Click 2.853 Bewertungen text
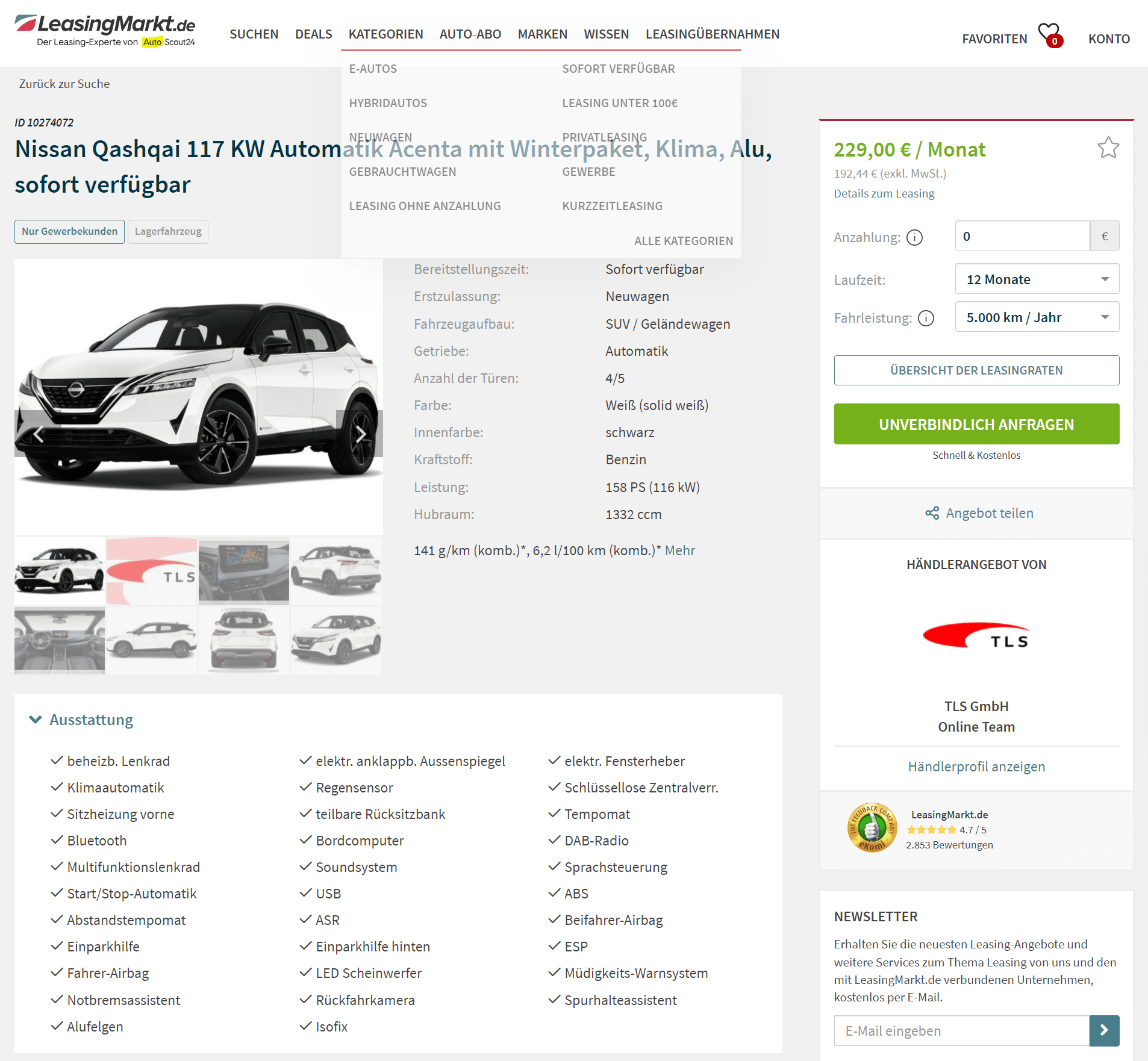Viewport: 1148px width, 1061px height. [x=949, y=845]
